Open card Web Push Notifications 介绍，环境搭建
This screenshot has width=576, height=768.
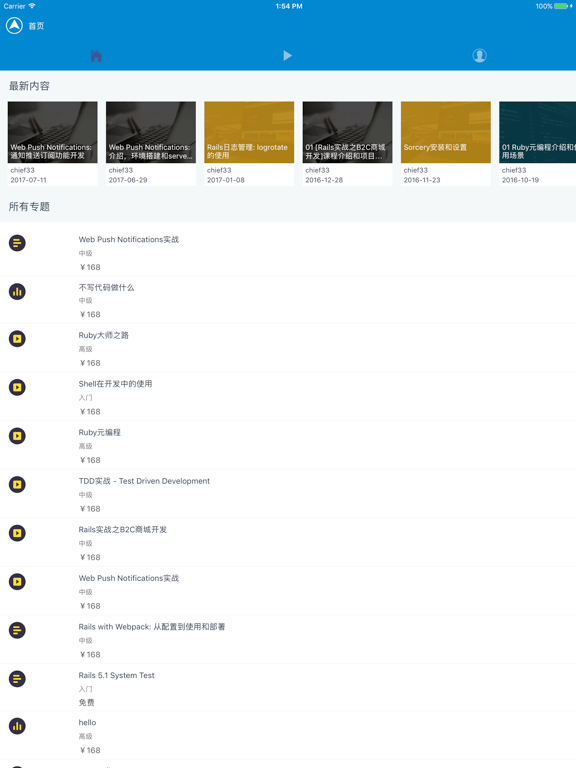(151, 144)
